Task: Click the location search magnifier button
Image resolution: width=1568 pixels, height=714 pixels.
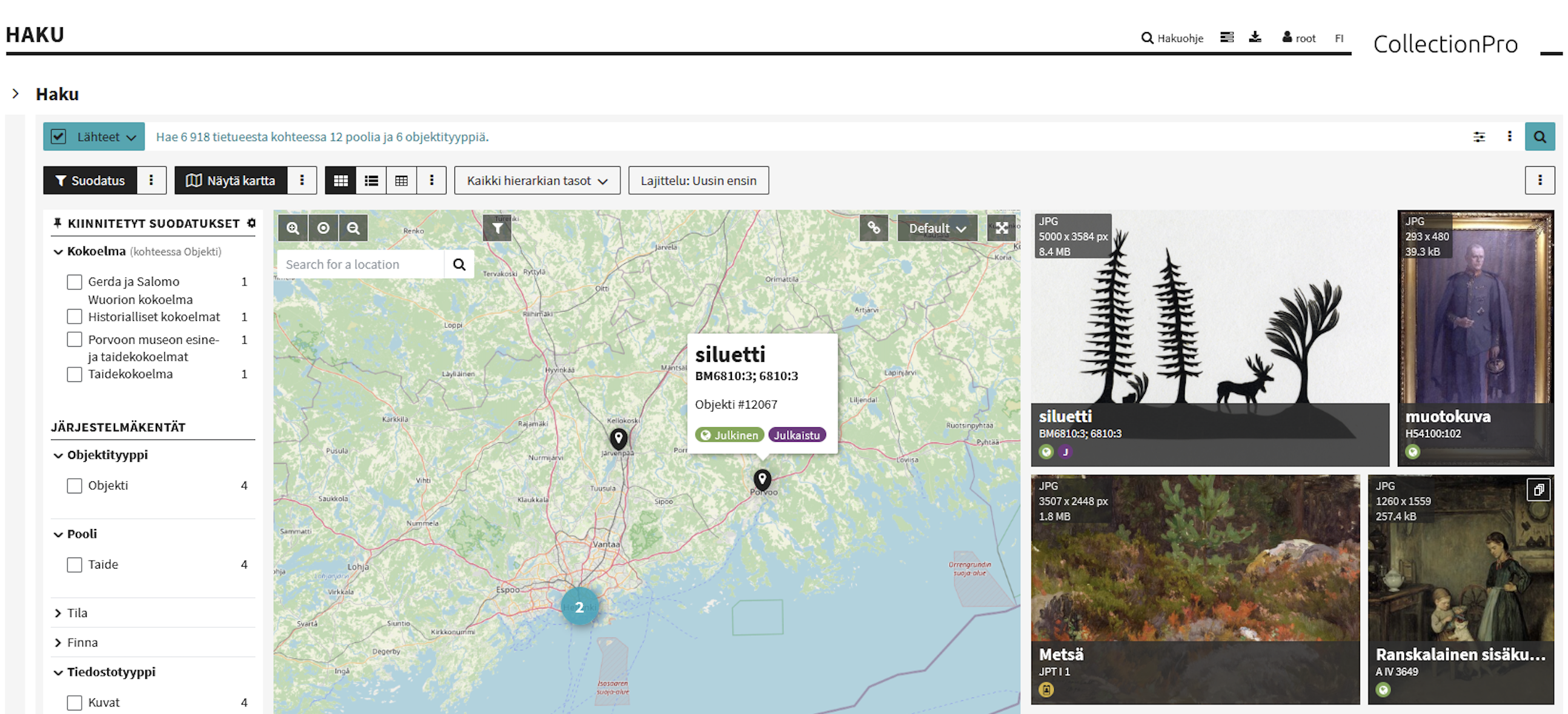Action: (x=460, y=264)
